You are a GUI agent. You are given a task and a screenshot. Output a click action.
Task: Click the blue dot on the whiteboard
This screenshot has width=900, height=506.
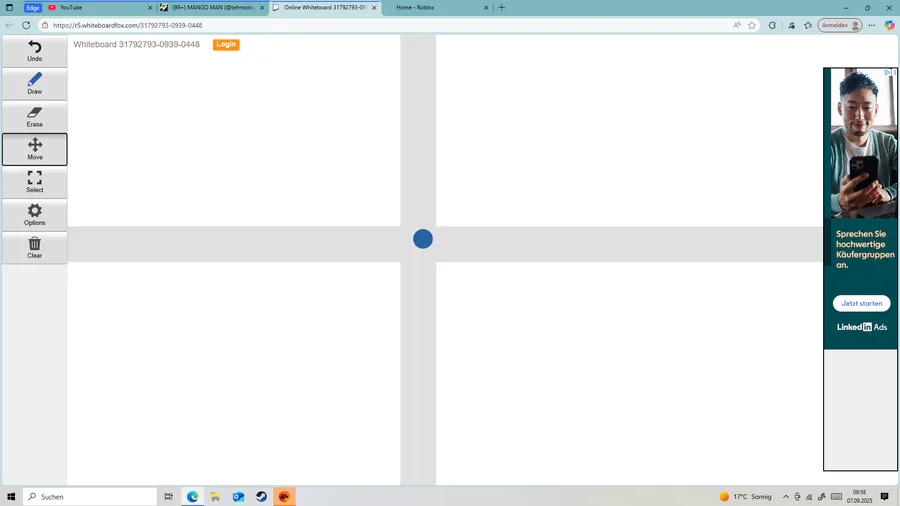coord(423,239)
